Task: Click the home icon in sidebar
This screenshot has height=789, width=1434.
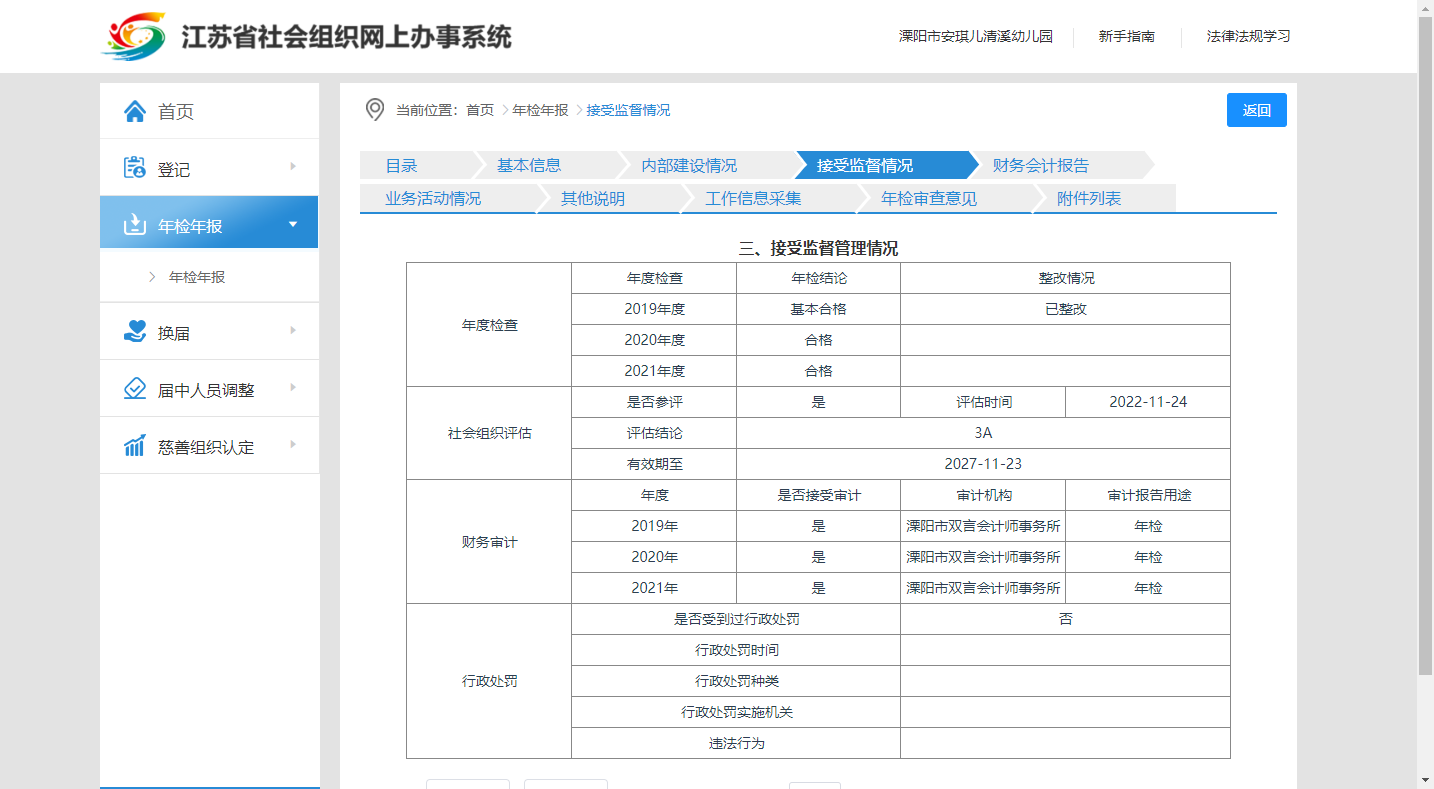Action: coord(135,111)
